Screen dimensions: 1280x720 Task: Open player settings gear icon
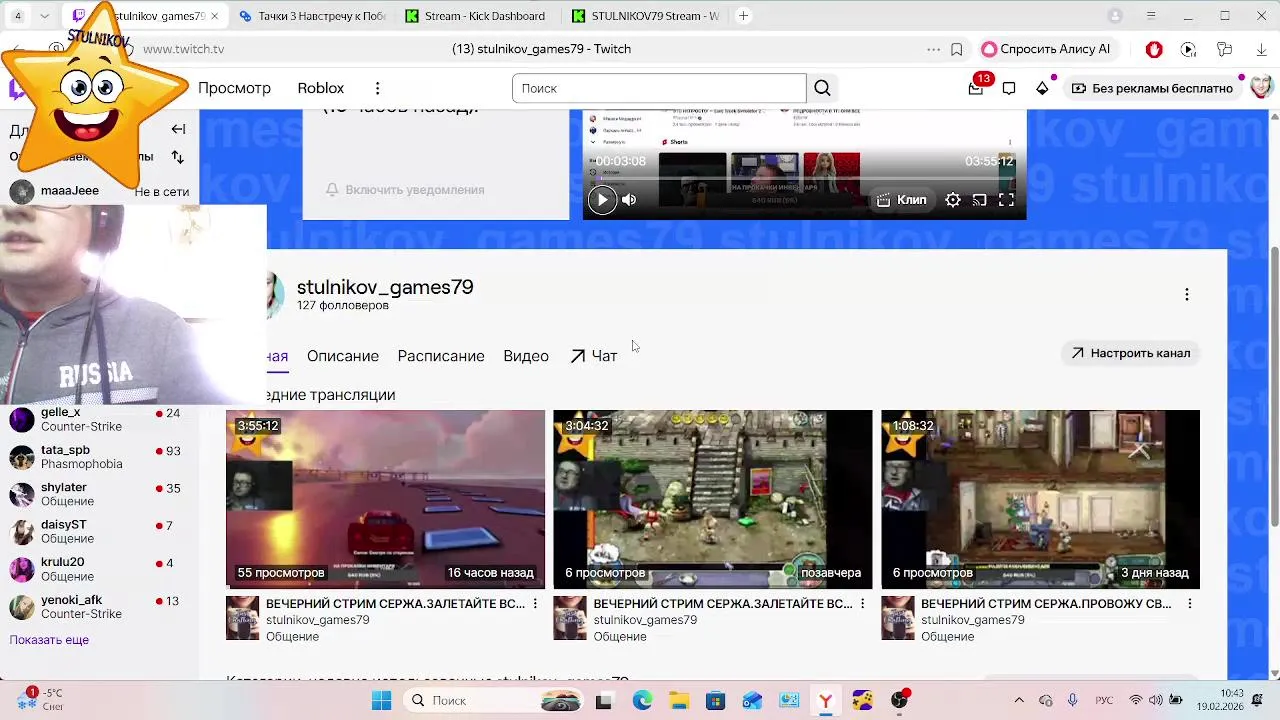953,200
